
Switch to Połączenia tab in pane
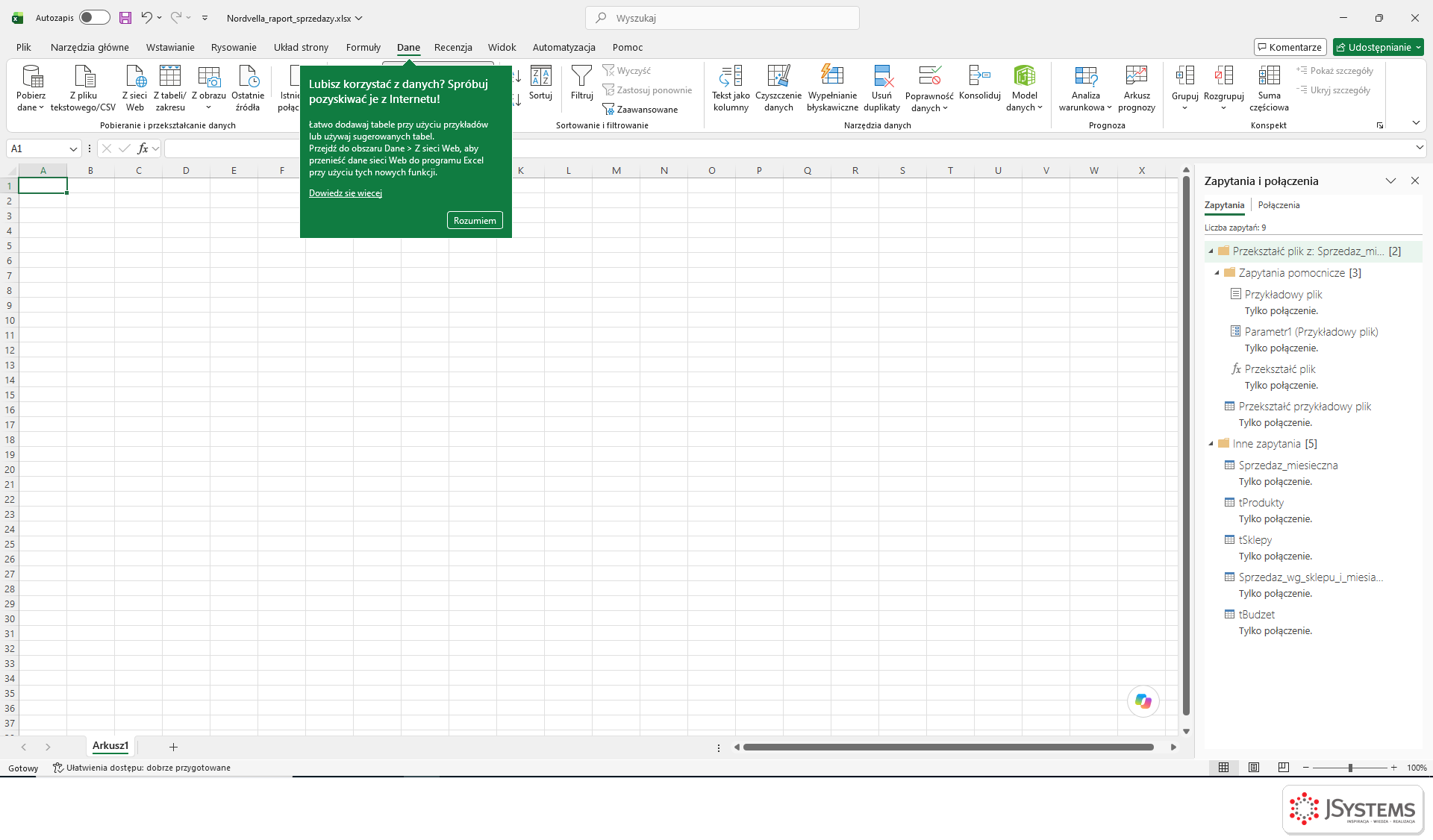pyautogui.click(x=1279, y=205)
